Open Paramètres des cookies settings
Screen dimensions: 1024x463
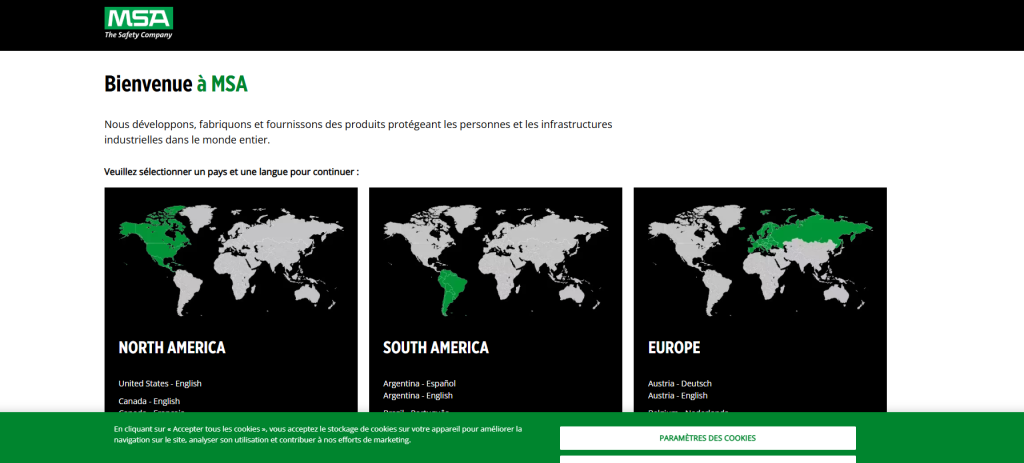(x=707, y=438)
